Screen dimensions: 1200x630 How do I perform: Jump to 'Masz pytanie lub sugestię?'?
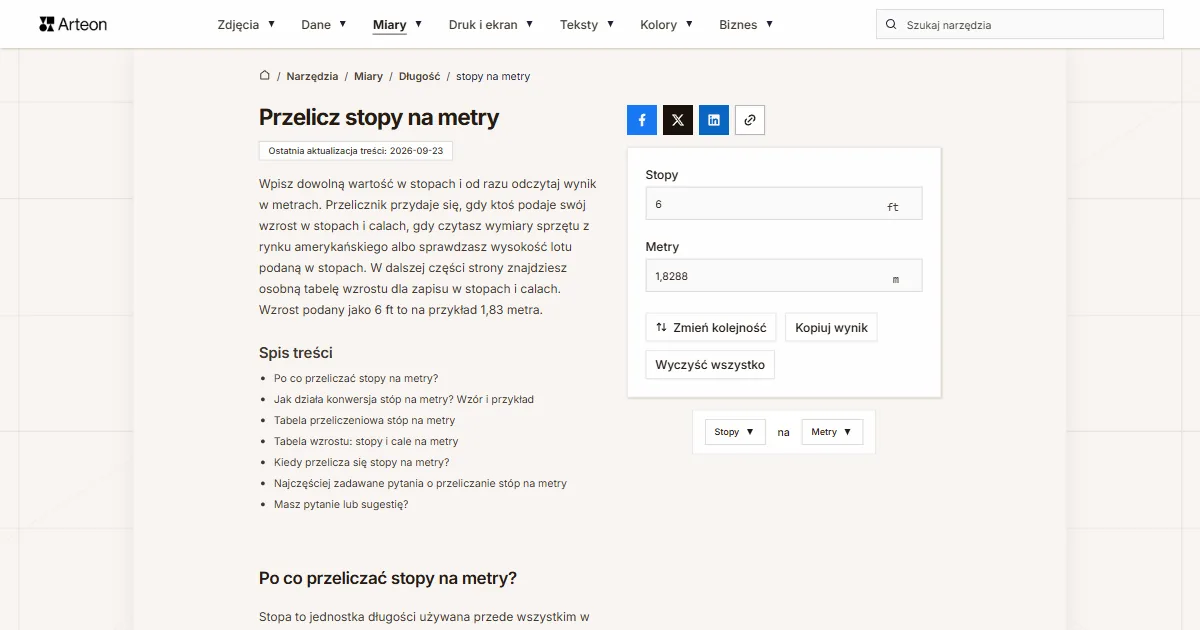(341, 504)
